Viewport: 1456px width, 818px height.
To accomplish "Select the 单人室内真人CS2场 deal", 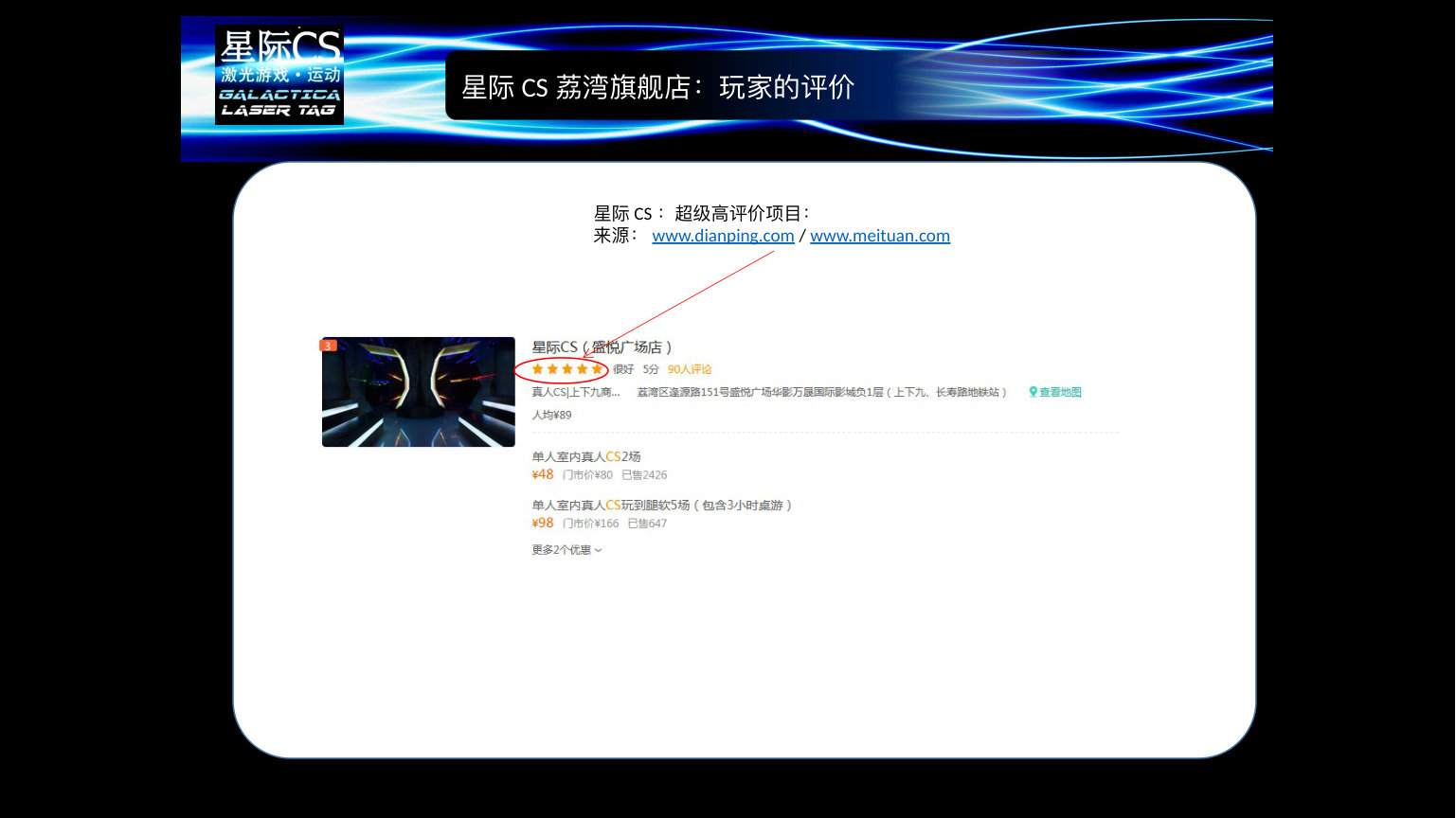I will coord(586,456).
